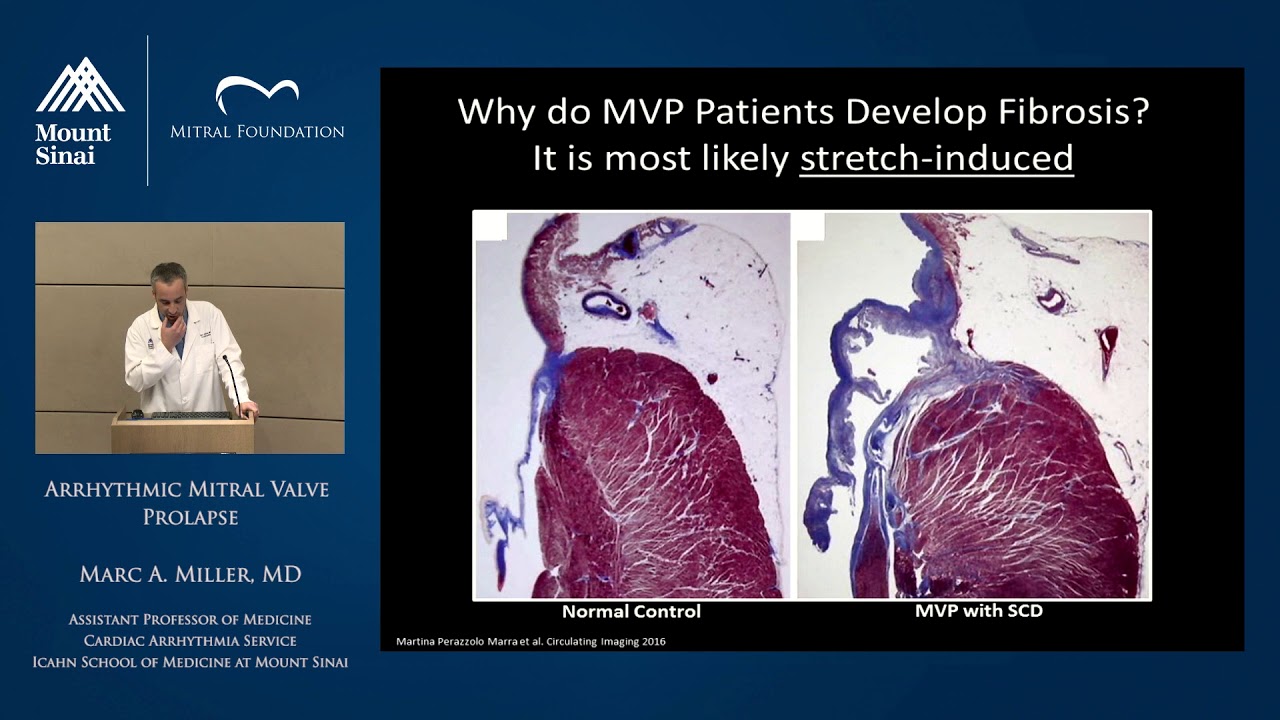This screenshot has width=1280, height=720.
Task: Click the Mitral Foundation logo
Action: 257,108
